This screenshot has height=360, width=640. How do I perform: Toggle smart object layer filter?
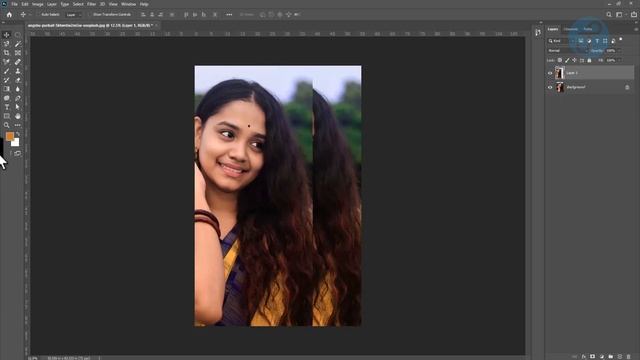[613, 41]
